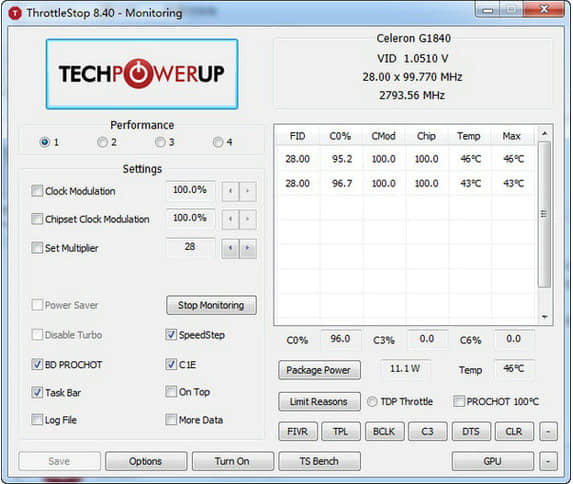Click the CMod column header

tap(383, 136)
